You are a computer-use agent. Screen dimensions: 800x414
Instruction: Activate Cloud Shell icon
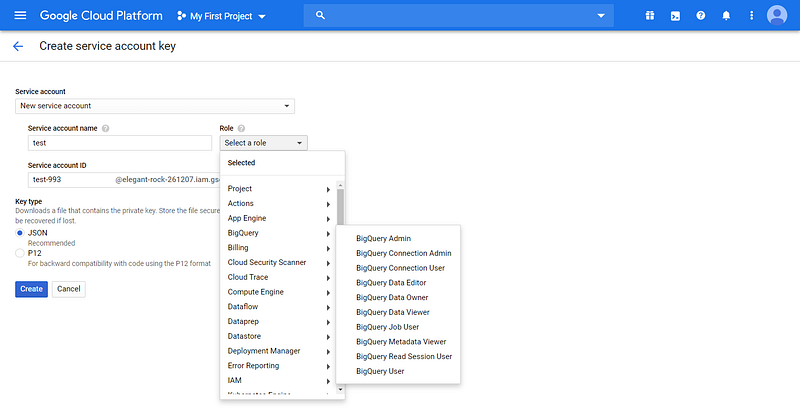[675, 16]
